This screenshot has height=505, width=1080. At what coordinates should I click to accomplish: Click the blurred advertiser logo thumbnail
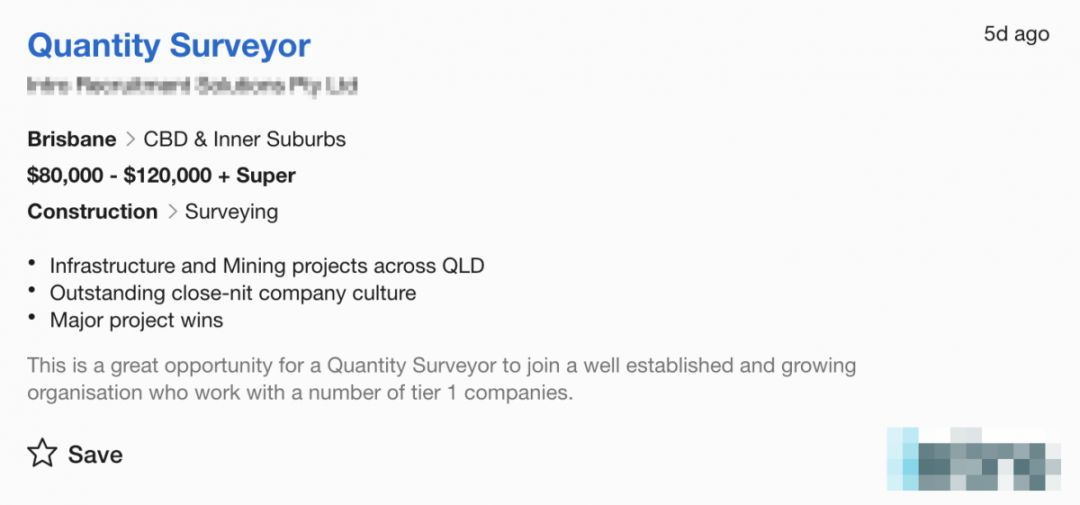coord(972,459)
